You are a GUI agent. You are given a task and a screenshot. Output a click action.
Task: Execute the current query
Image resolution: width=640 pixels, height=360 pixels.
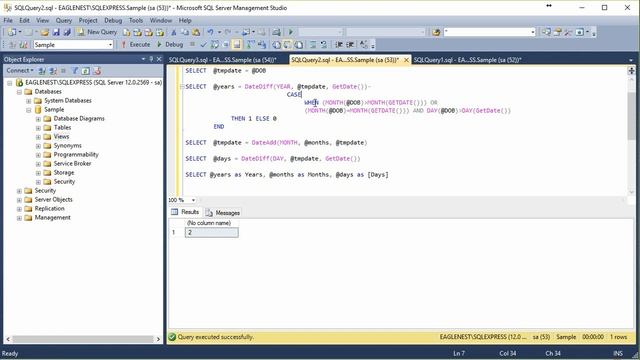point(136,44)
